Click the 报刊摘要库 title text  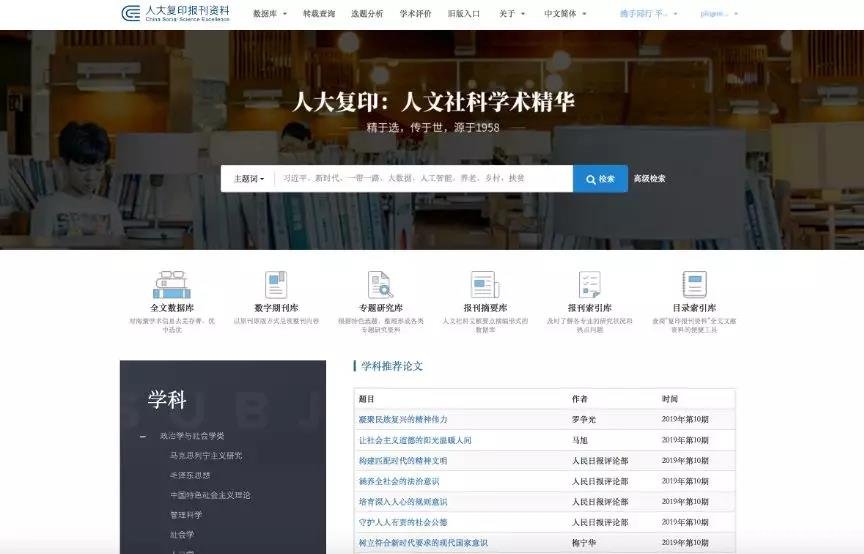click(x=485, y=308)
